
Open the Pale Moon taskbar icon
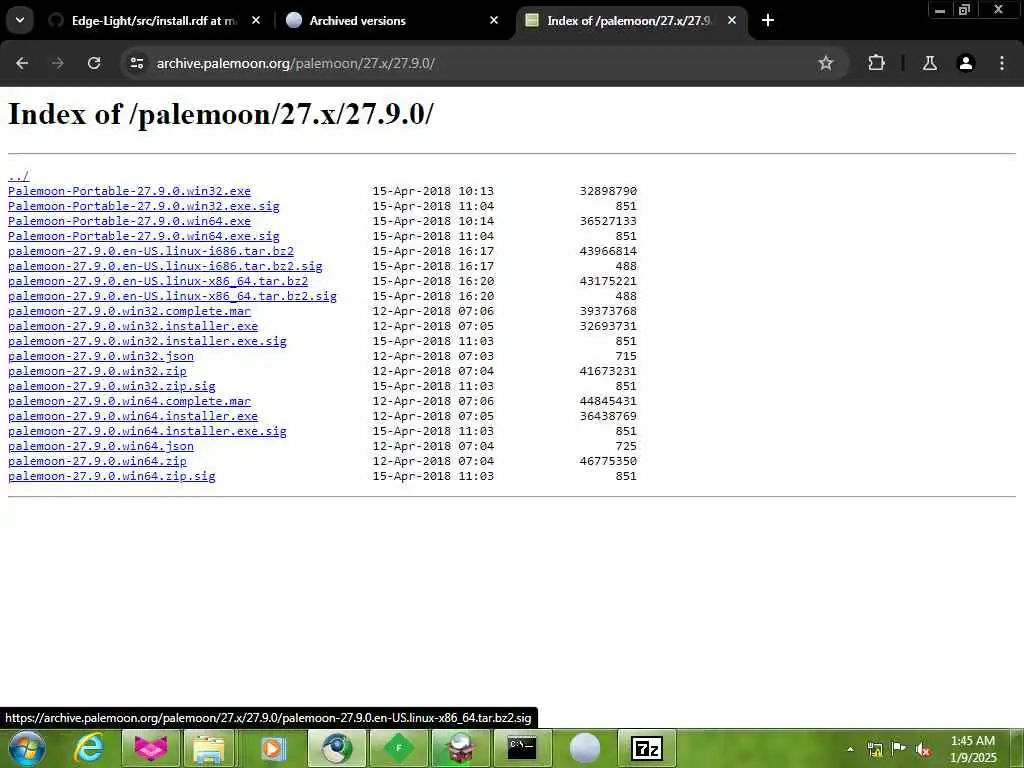(x=584, y=748)
